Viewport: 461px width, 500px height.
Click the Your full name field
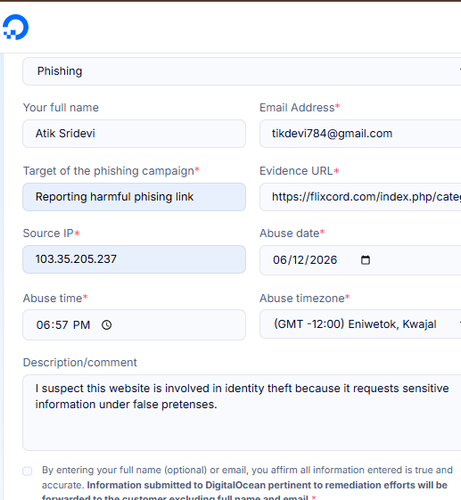pyautogui.click(x=134, y=133)
